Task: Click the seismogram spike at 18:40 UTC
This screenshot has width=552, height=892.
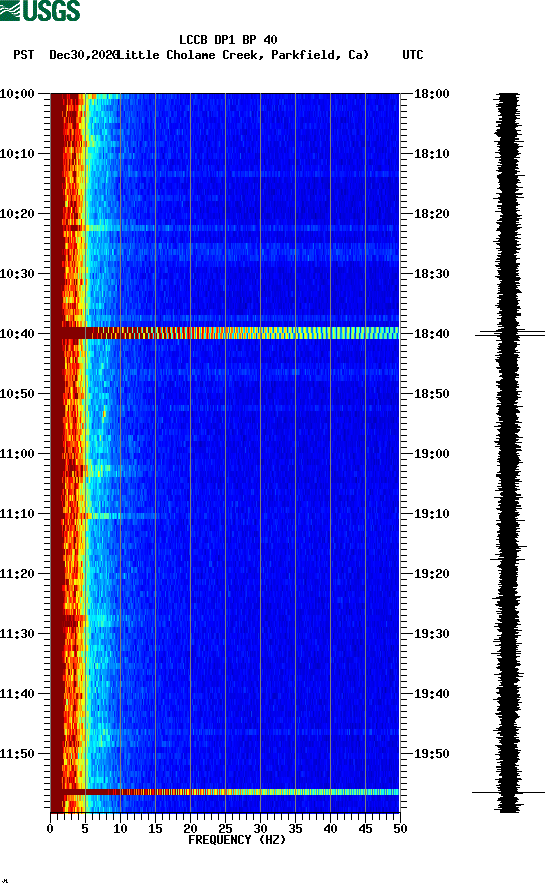Action: coord(510,333)
